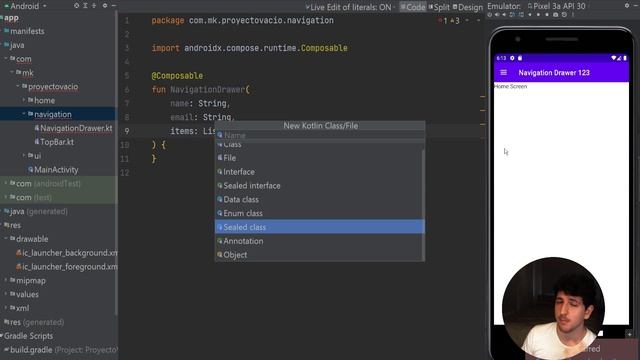
Task: Open emulator extended controls three dots
Action: coord(573,15)
